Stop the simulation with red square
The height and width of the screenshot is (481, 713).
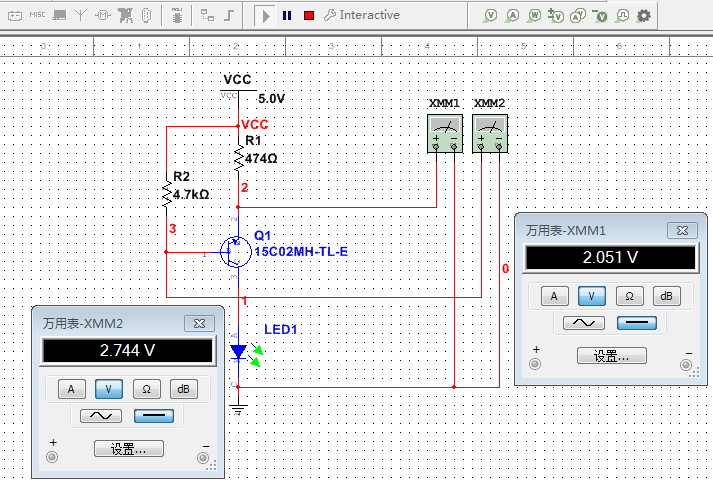click(309, 16)
